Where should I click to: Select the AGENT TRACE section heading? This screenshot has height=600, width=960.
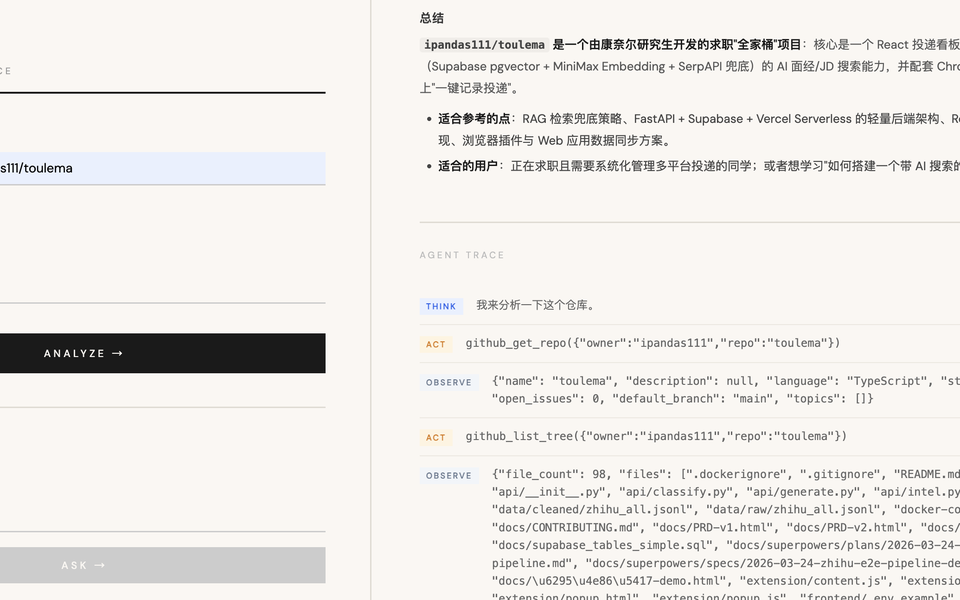(x=462, y=255)
